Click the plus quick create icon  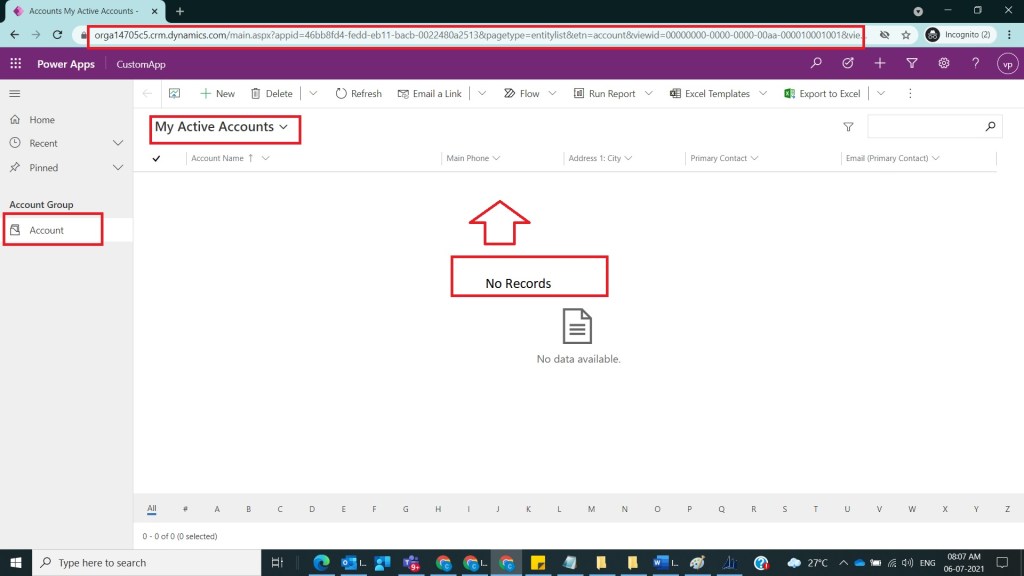coord(879,64)
